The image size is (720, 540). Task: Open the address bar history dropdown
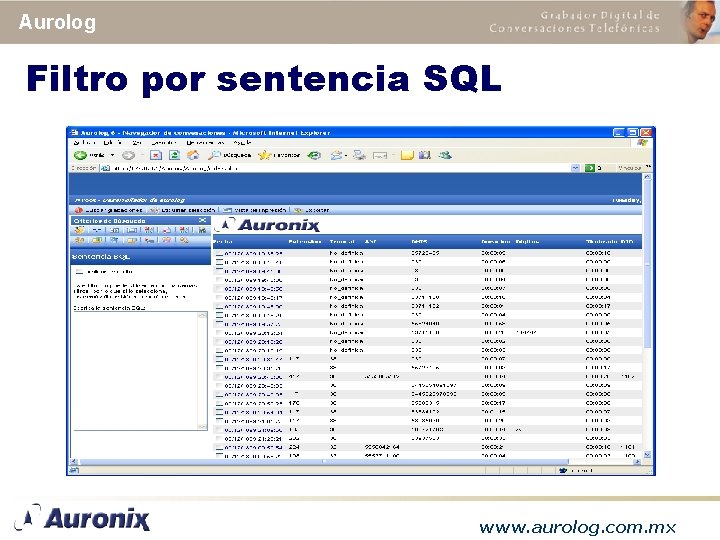coord(575,168)
